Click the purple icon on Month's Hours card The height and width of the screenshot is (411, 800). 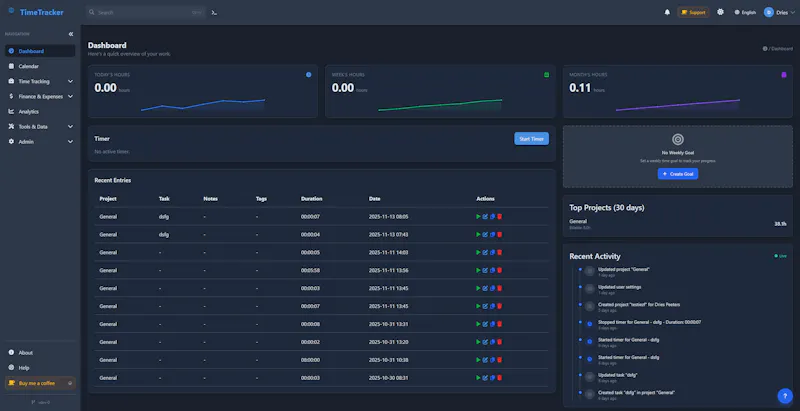pyautogui.click(x=784, y=74)
